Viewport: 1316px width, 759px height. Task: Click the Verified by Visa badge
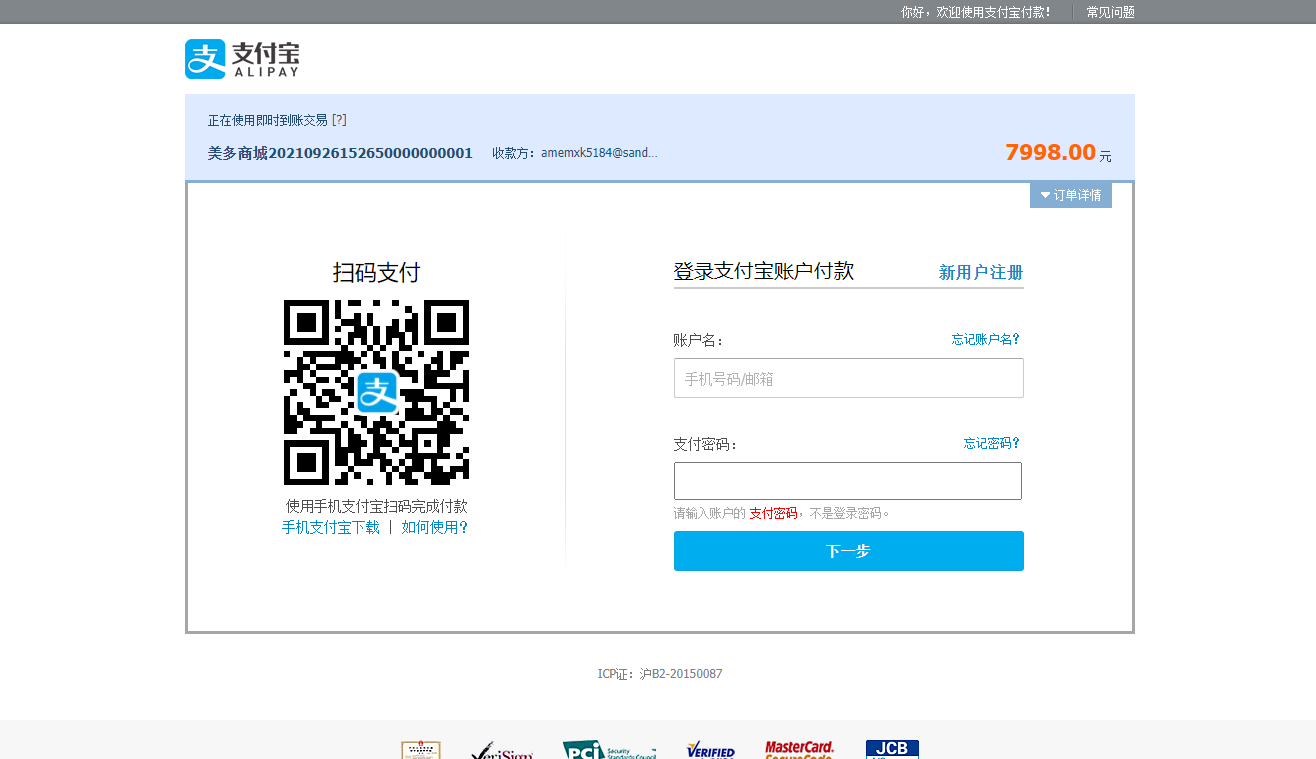point(710,750)
